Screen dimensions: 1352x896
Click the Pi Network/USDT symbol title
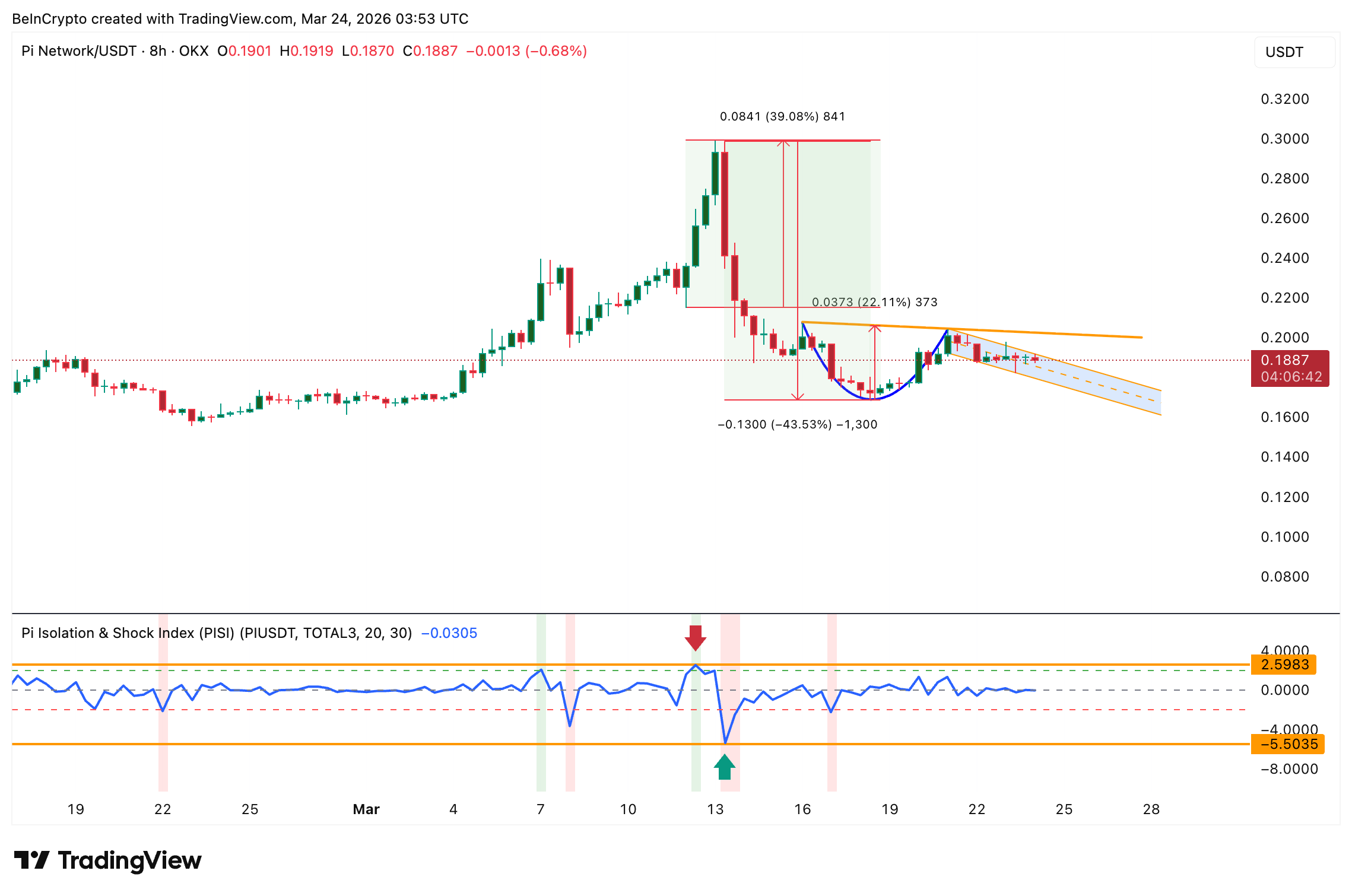point(78,51)
